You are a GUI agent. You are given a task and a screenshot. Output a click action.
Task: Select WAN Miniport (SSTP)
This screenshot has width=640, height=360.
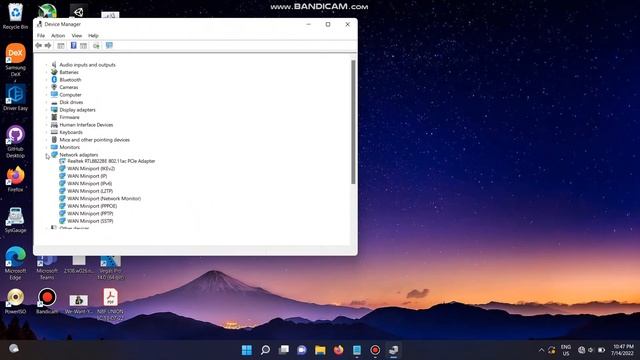pos(90,221)
